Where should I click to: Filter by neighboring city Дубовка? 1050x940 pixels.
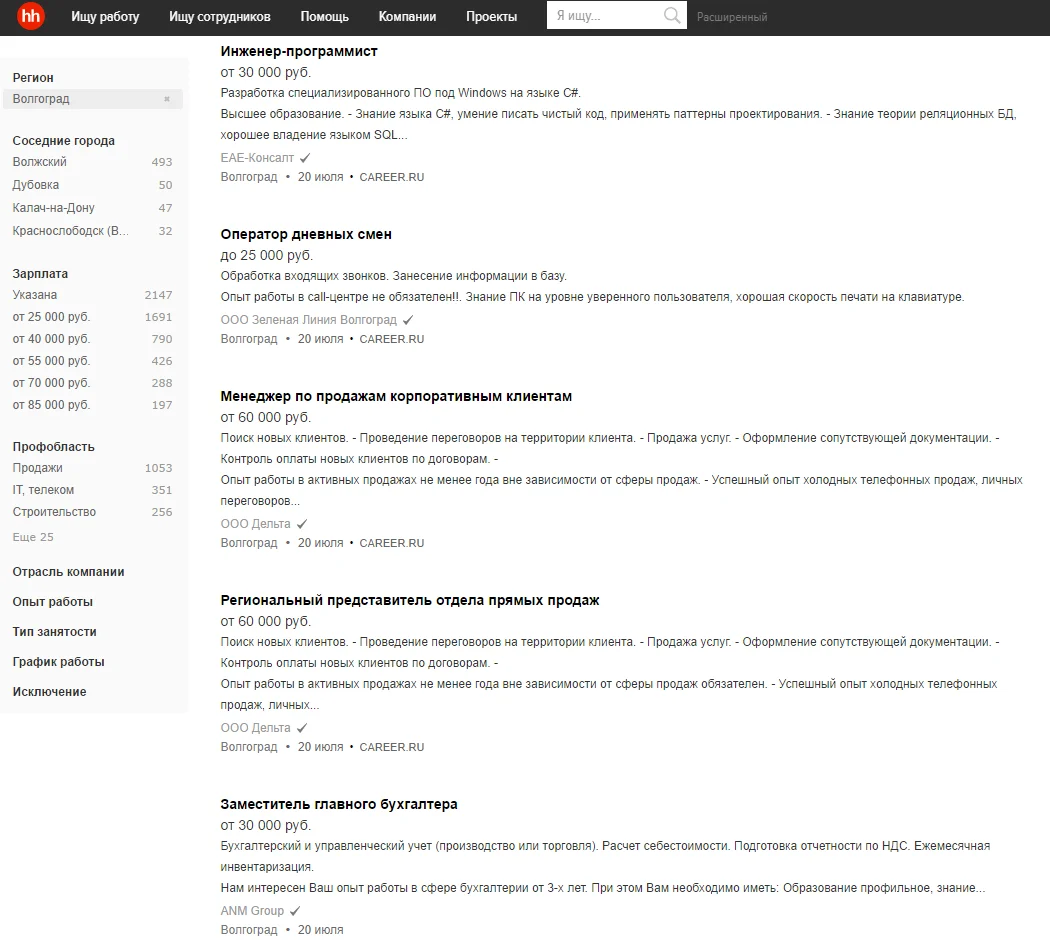click(35, 185)
